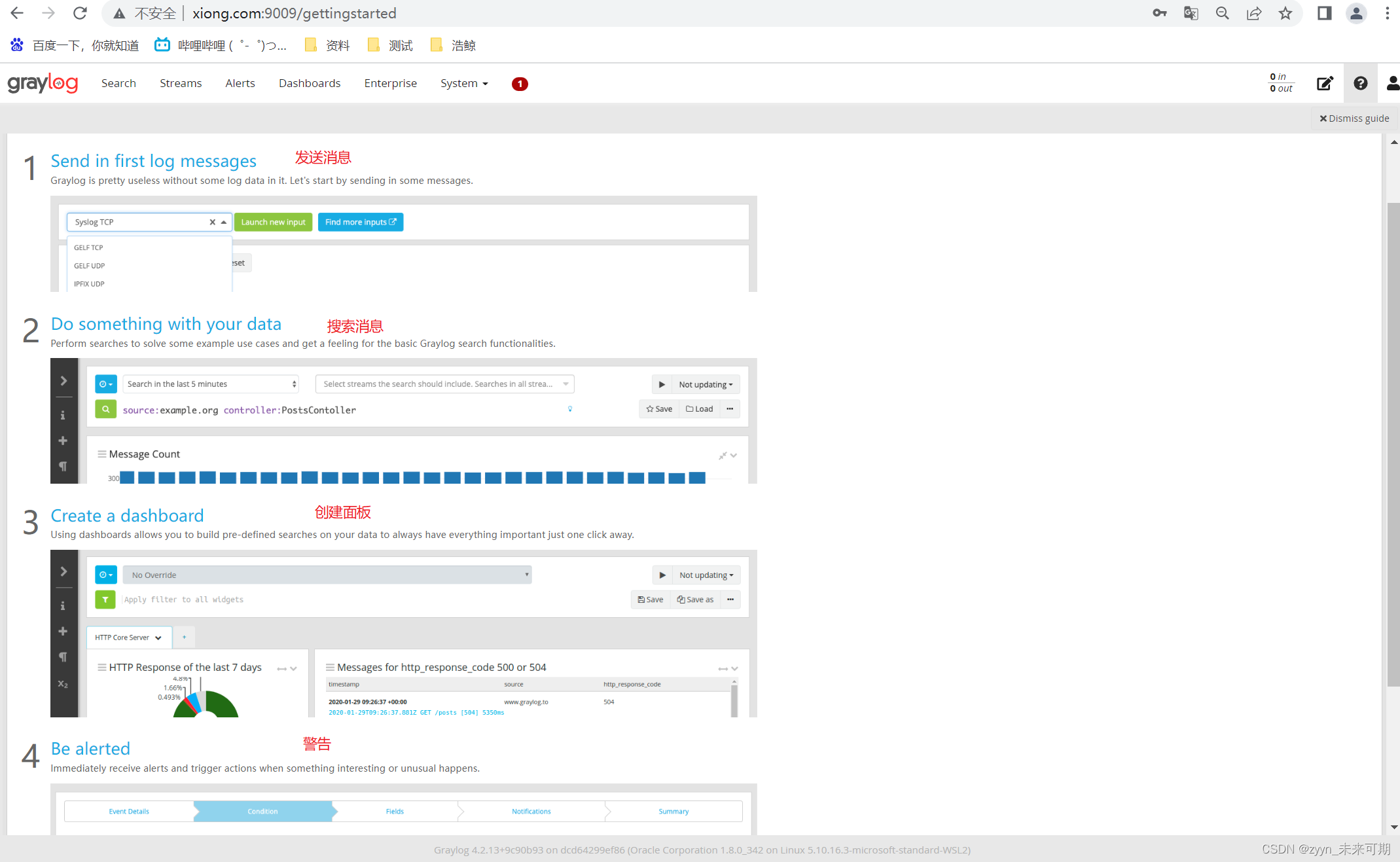Open the Baidu bookmark
This screenshot has width=1400, height=862.
point(75,45)
